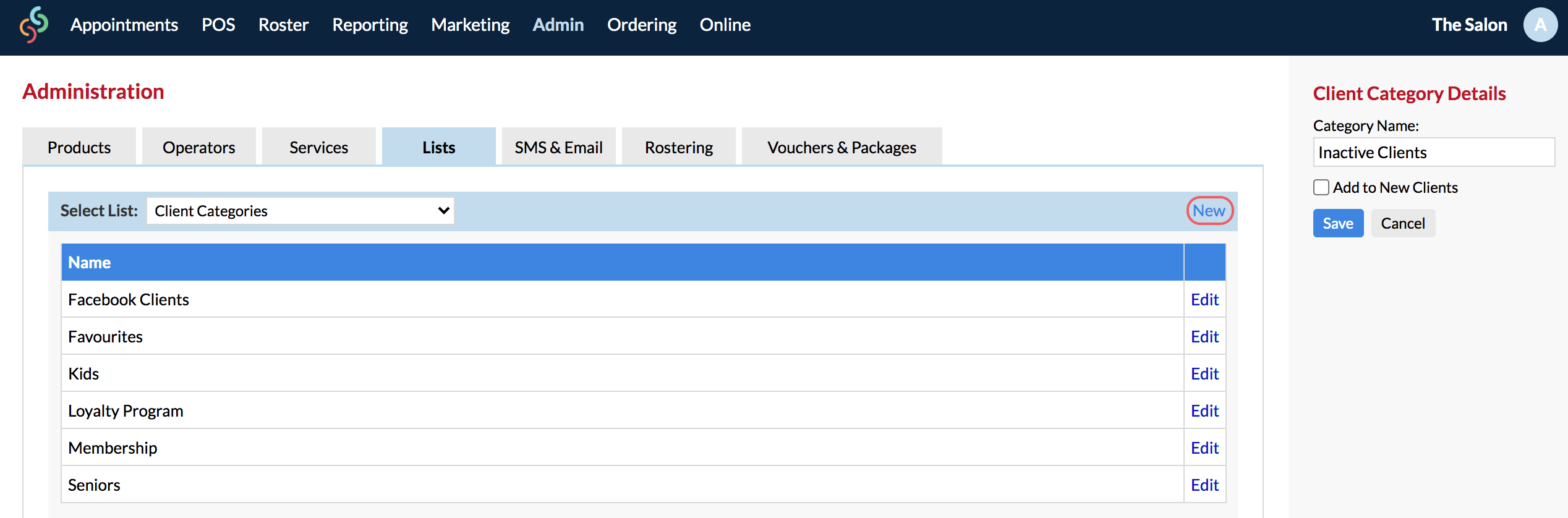Viewport: 1568px width, 518px height.
Task: Select the Lists tab
Action: (x=439, y=146)
